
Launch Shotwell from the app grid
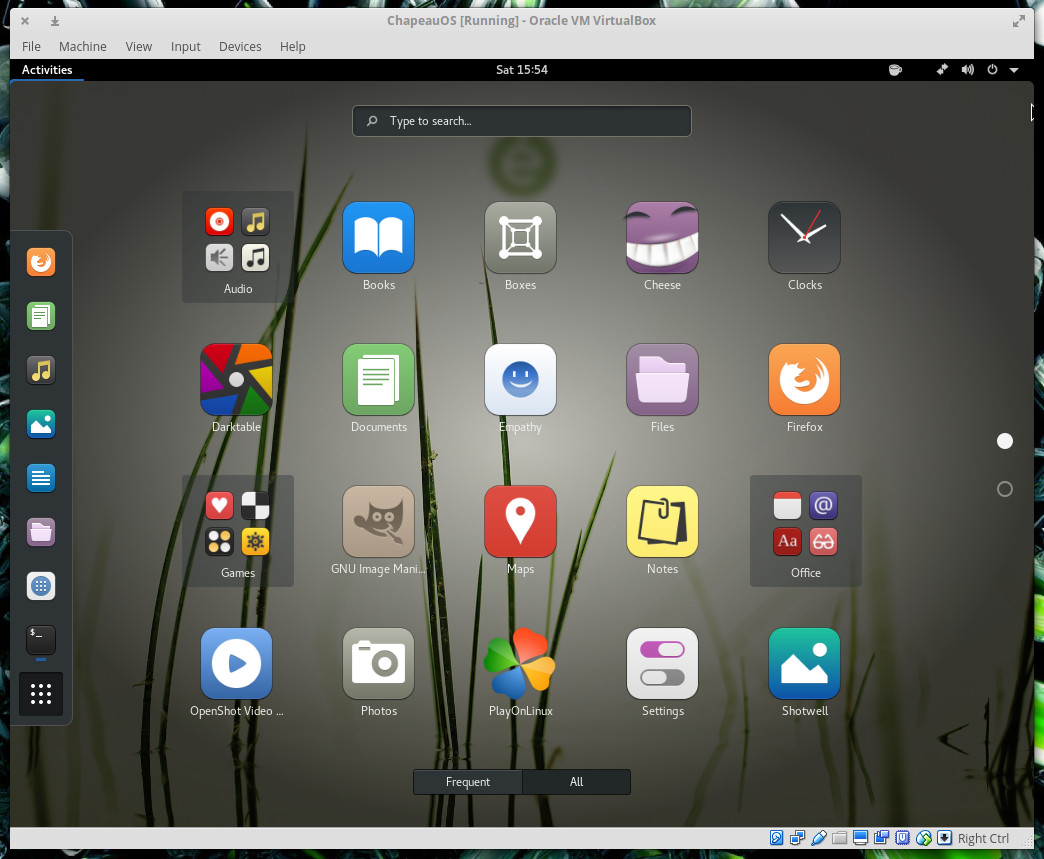pos(804,663)
